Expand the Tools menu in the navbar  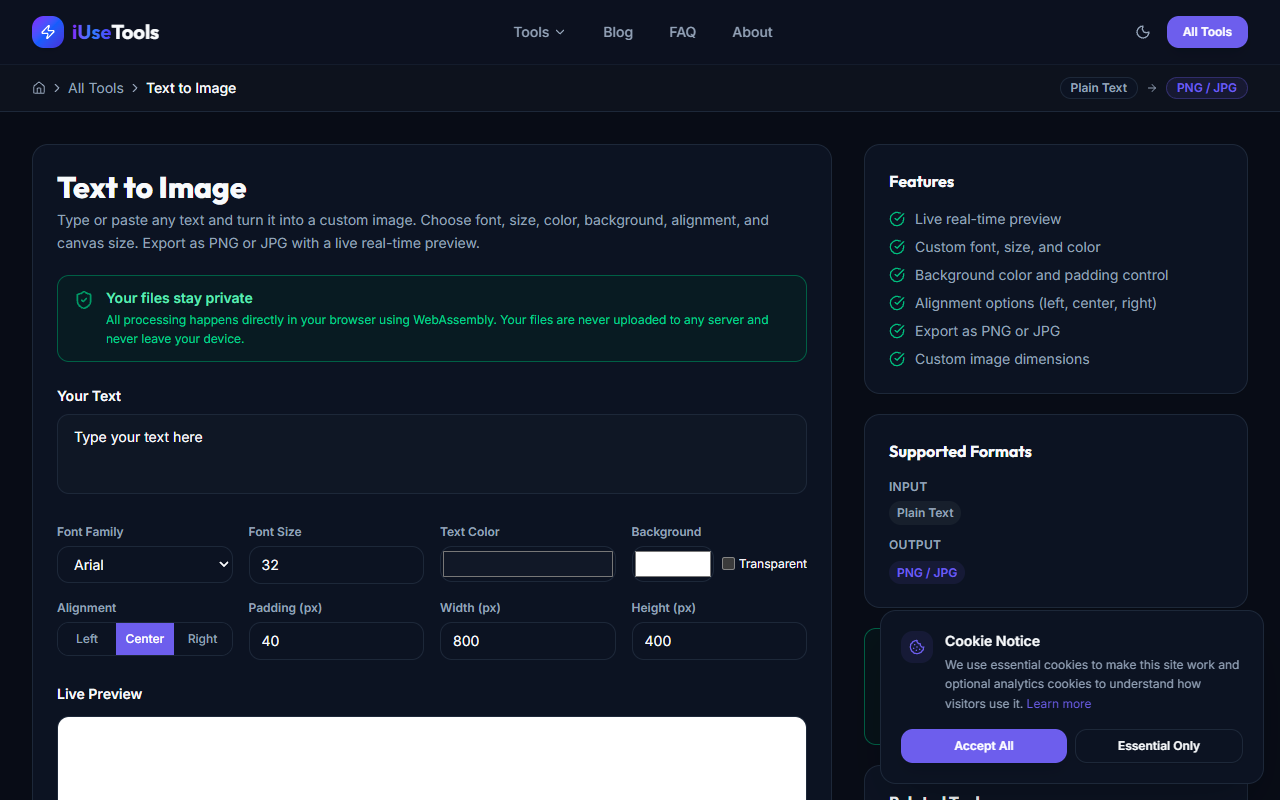click(x=538, y=31)
